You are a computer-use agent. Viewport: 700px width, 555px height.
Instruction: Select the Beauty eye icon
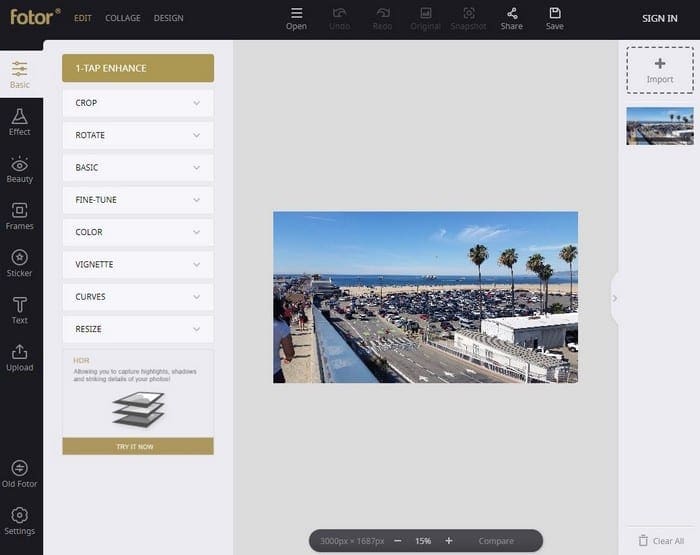coord(20,164)
